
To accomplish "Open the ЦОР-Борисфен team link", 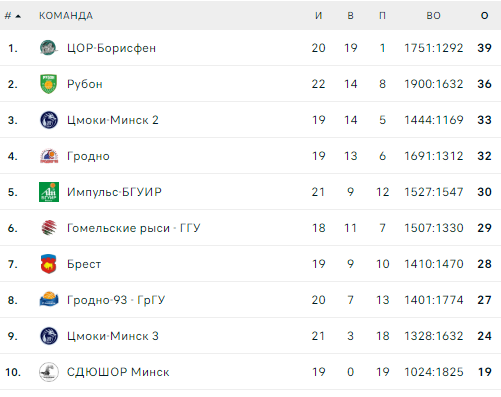I will click(111, 48).
